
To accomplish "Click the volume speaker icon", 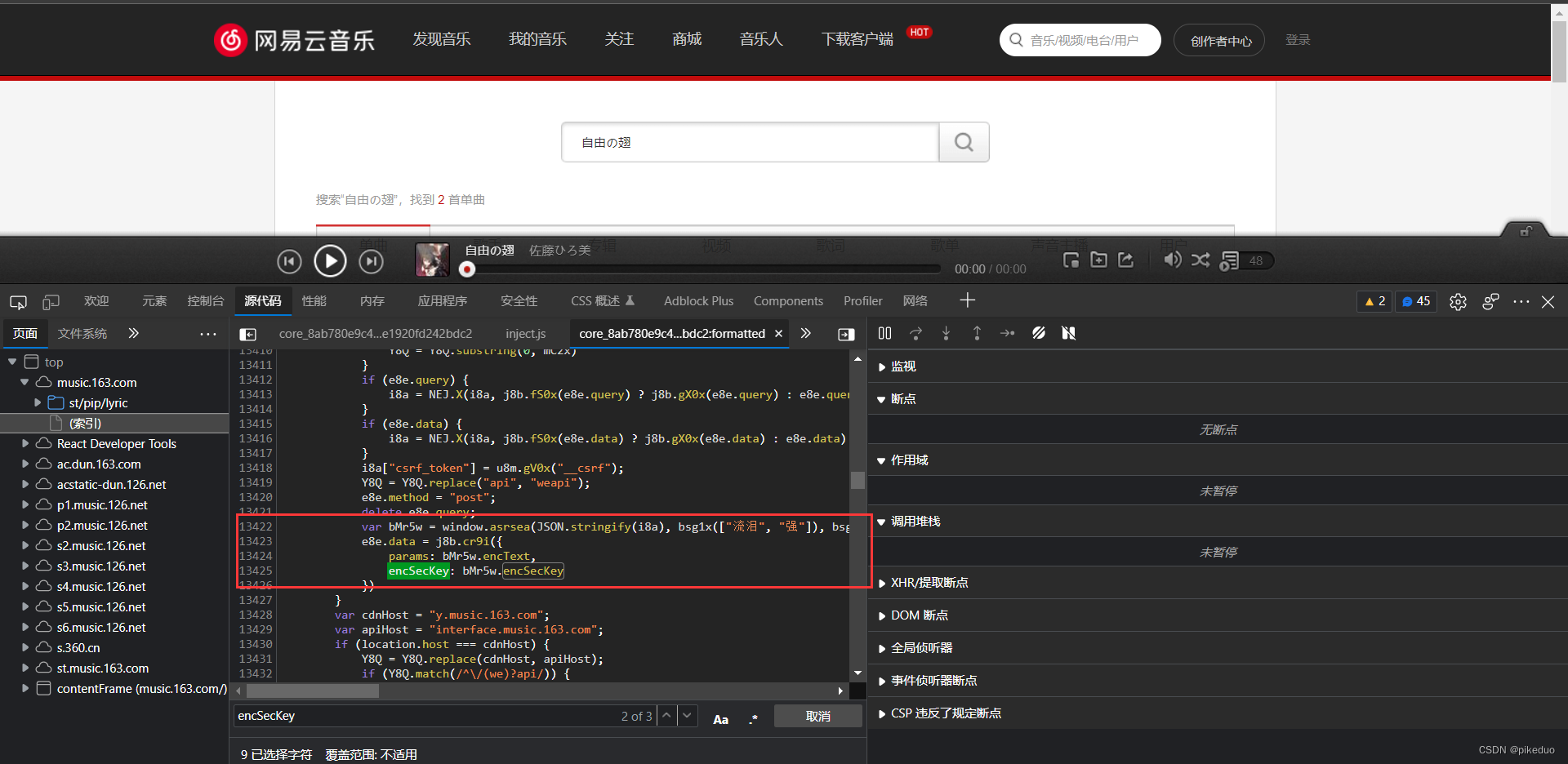I will coord(1172,260).
